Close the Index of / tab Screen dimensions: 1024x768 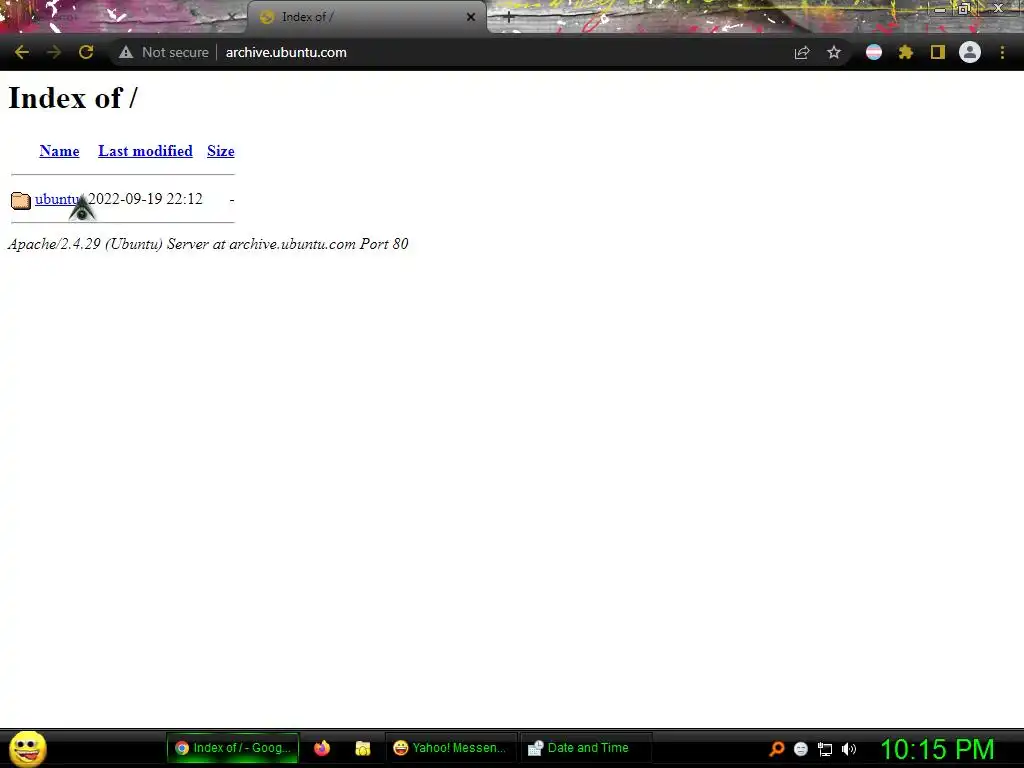tap(471, 17)
